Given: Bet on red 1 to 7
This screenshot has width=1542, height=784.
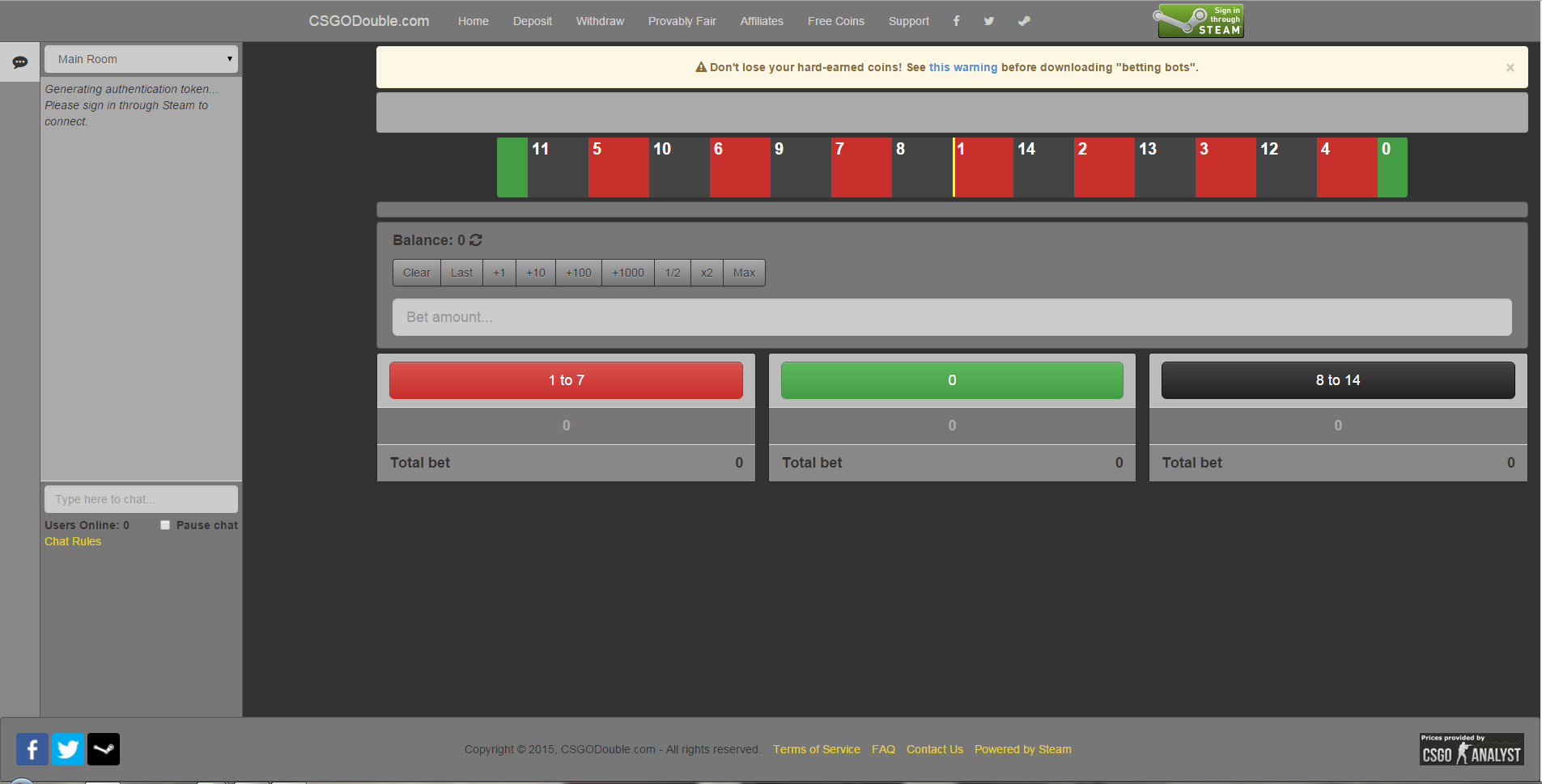Looking at the screenshot, I should pos(566,380).
